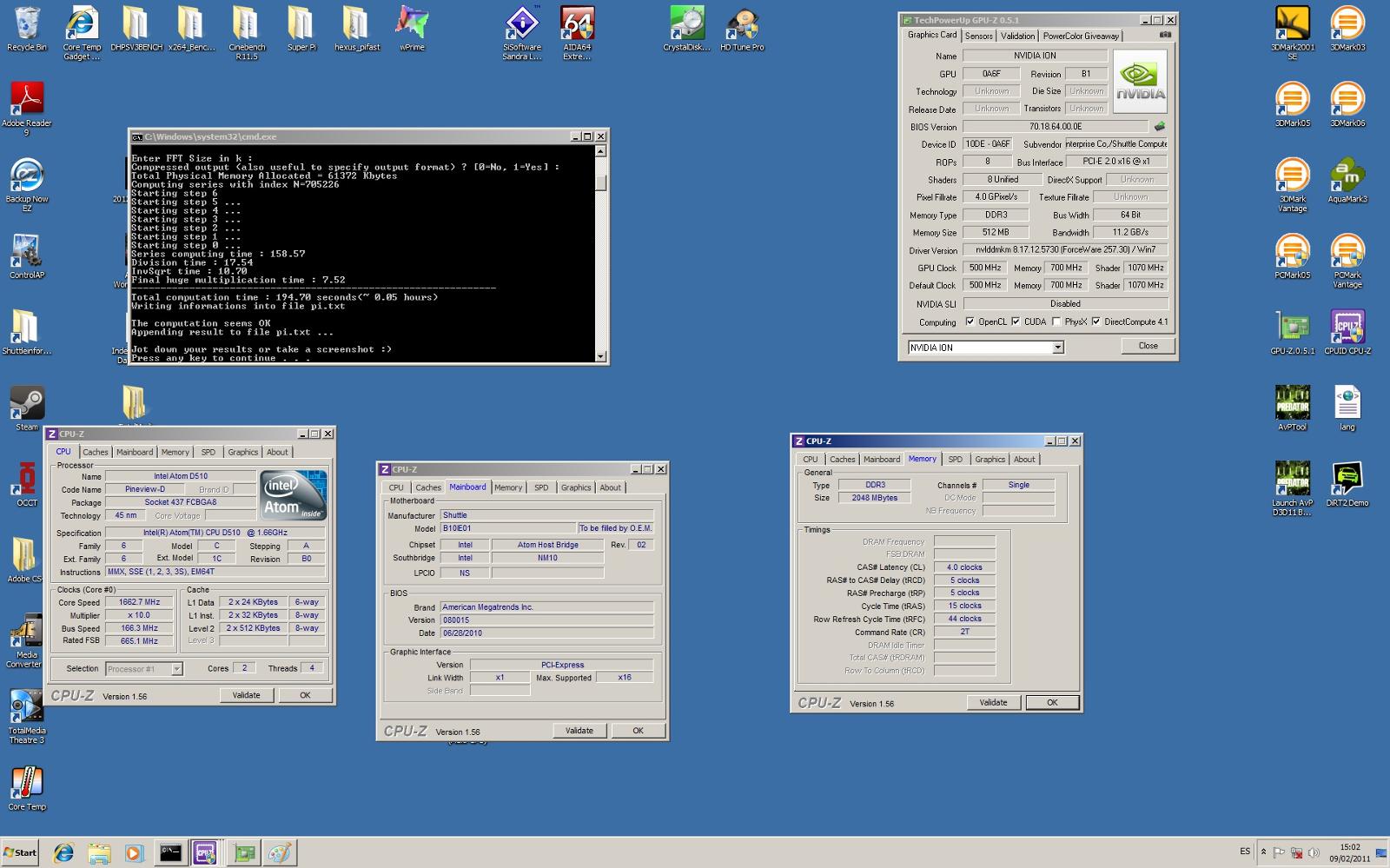
Task: Open Backup Now EZ desktop icon
Action: (x=27, y=184)
